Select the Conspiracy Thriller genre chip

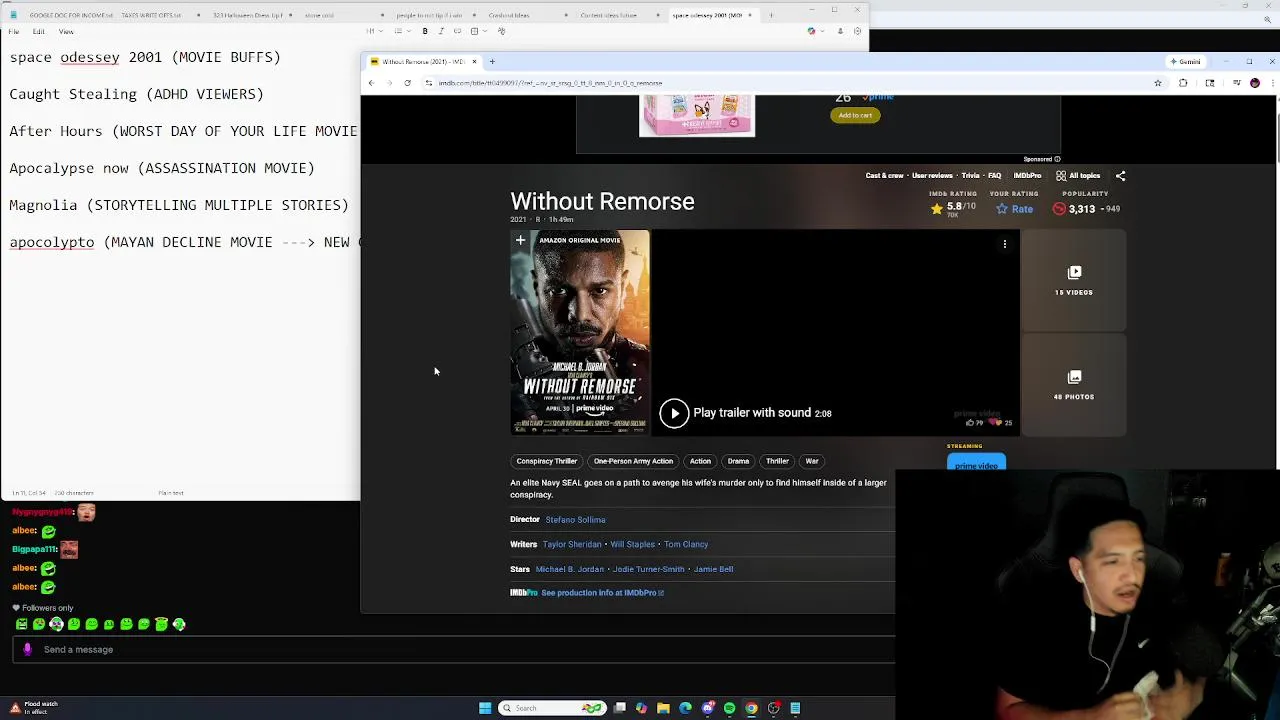coord(547,461)
